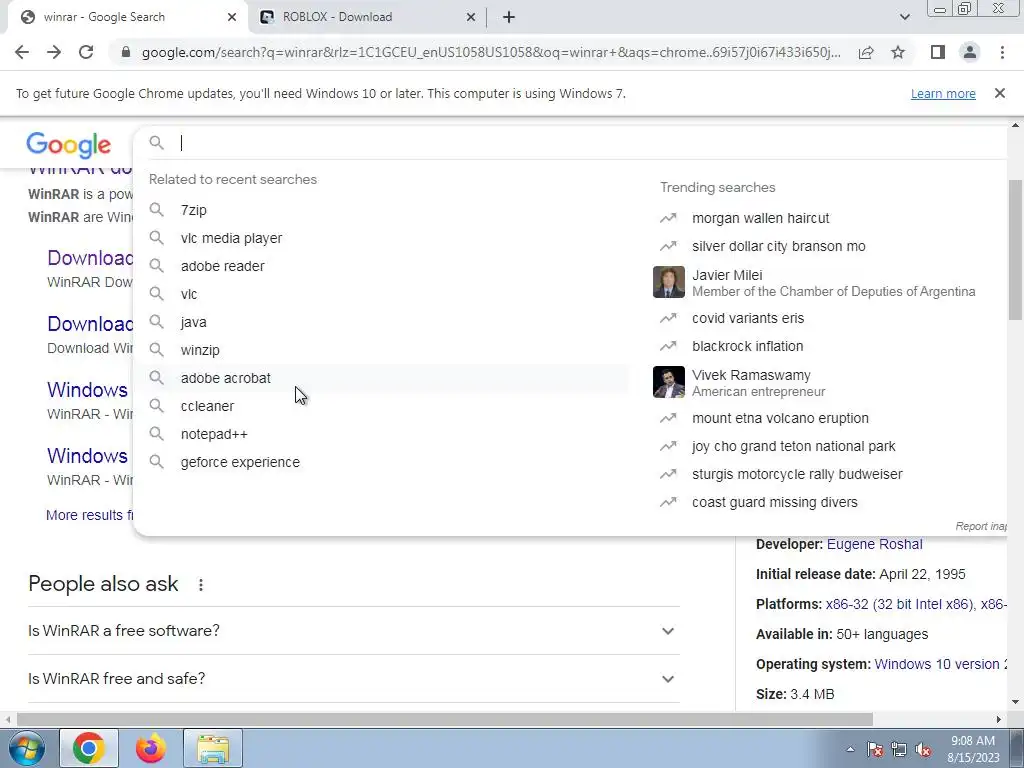Click the horizontal page scrollbar thumb
Image resolution: width=1024 pixels, height=768 pixels.
[445, 719]
